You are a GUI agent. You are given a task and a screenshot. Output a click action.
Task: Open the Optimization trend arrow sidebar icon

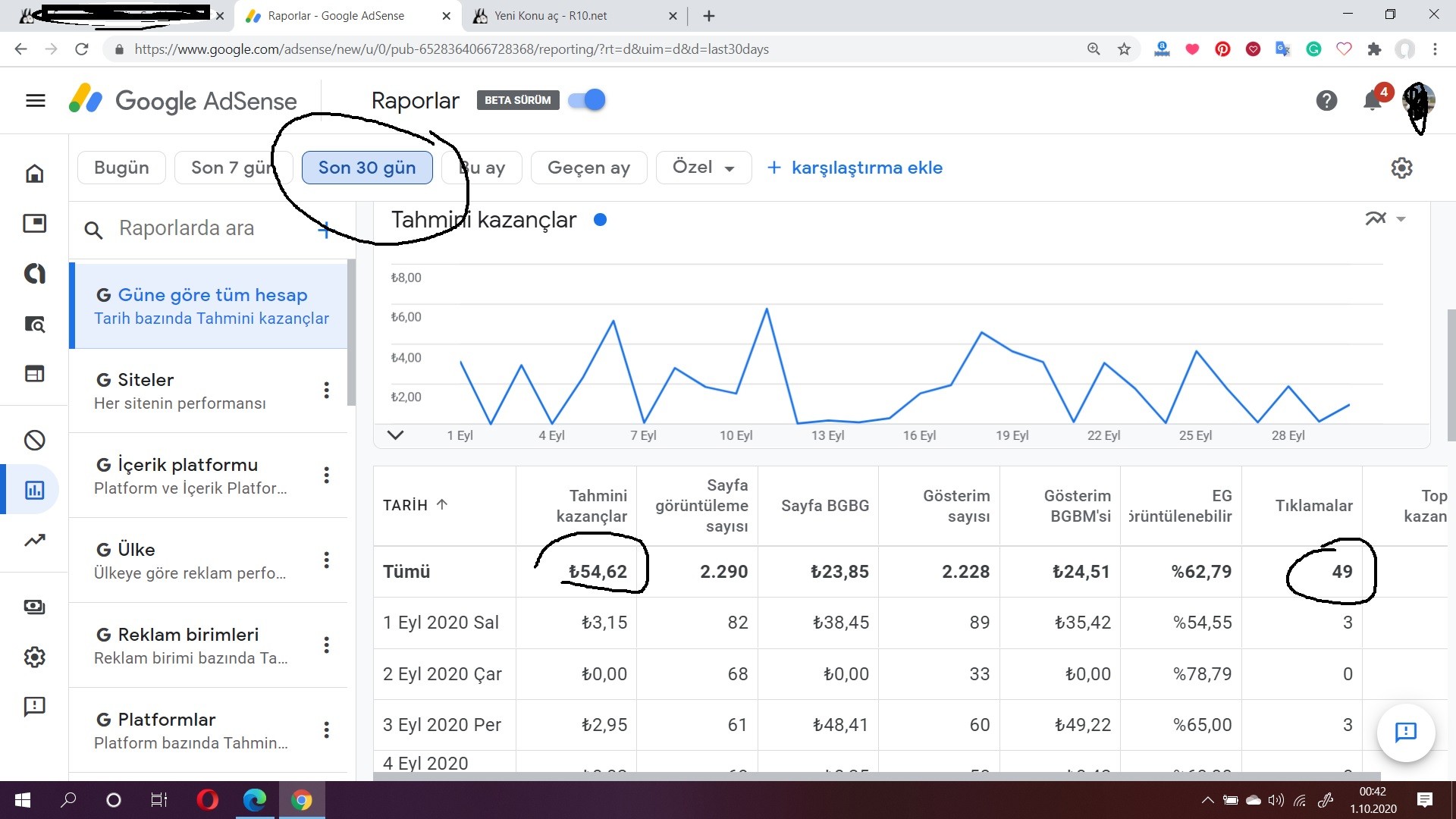(35, 541)
